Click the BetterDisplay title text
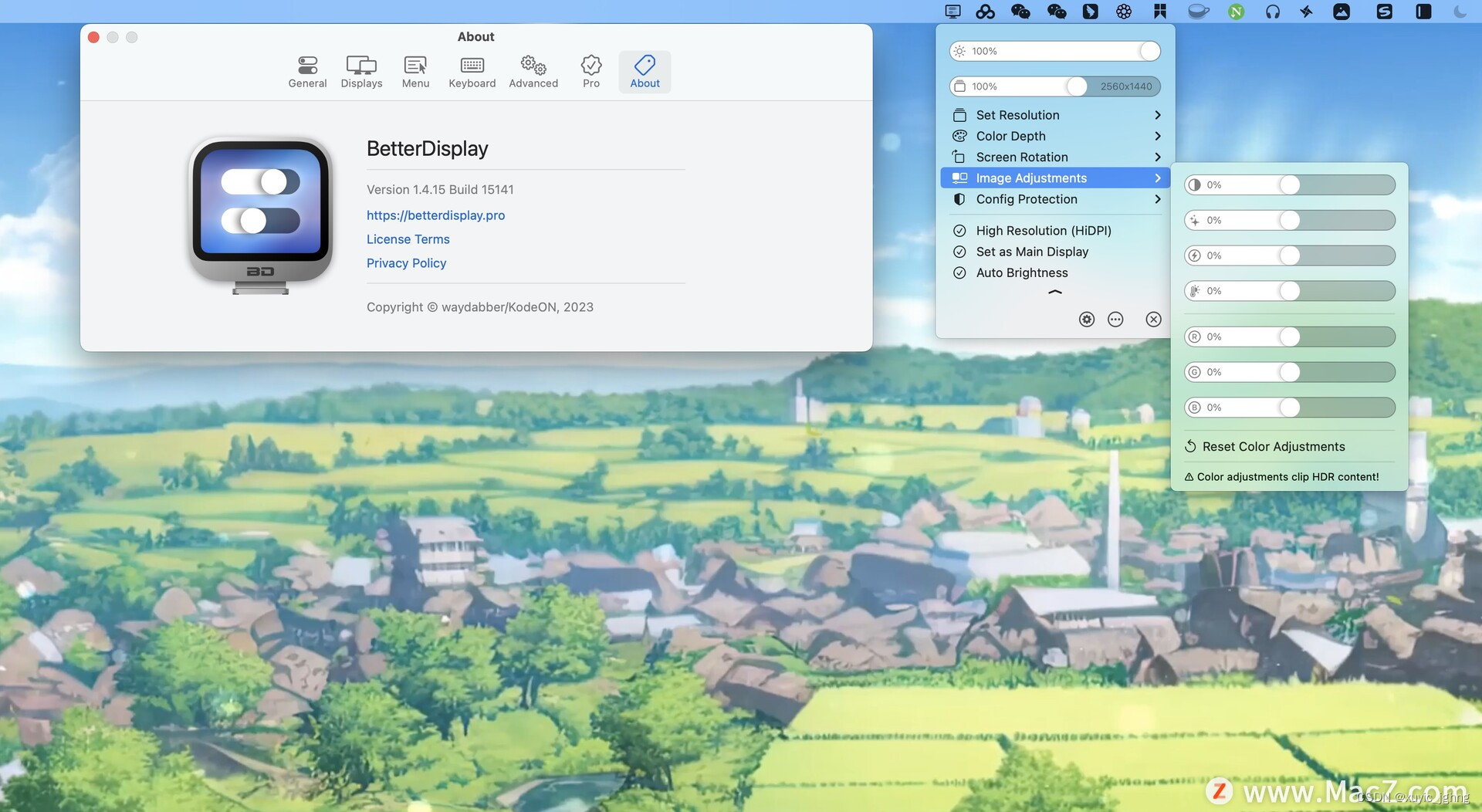 (x=427, y=148)
